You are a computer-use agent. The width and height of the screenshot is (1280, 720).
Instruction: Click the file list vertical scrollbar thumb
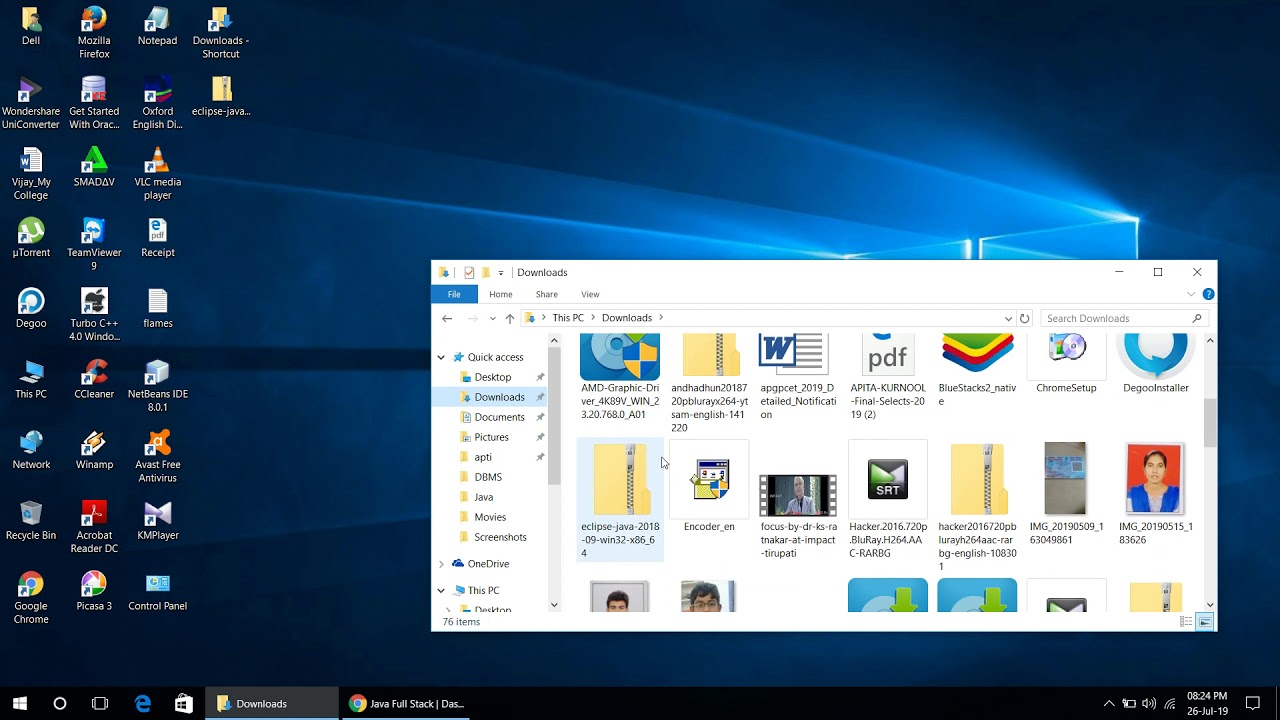pyautogui.click(x=1210, y=423)
